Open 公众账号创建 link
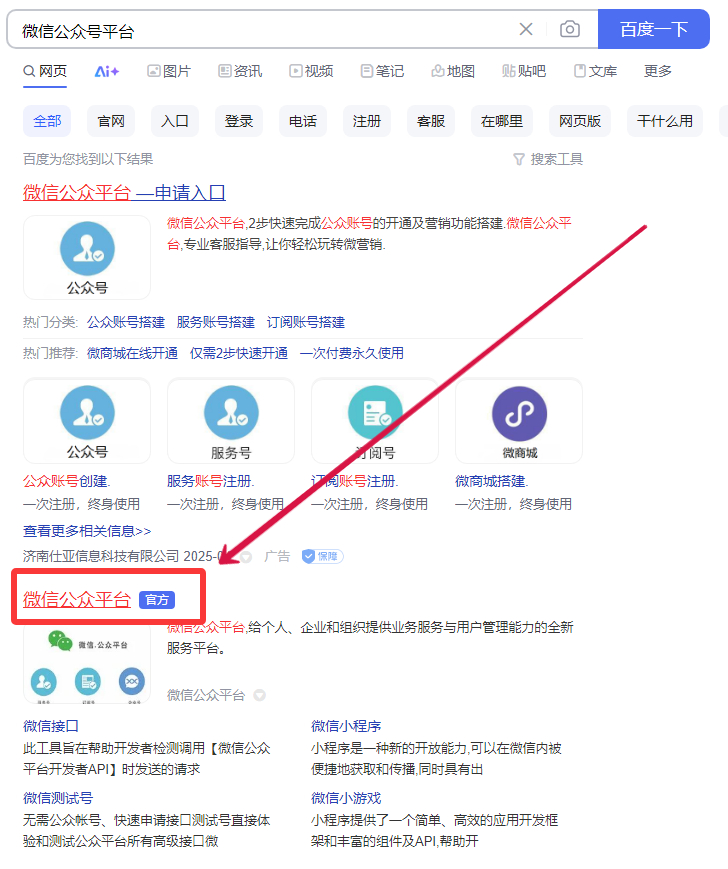 [66, 481]
